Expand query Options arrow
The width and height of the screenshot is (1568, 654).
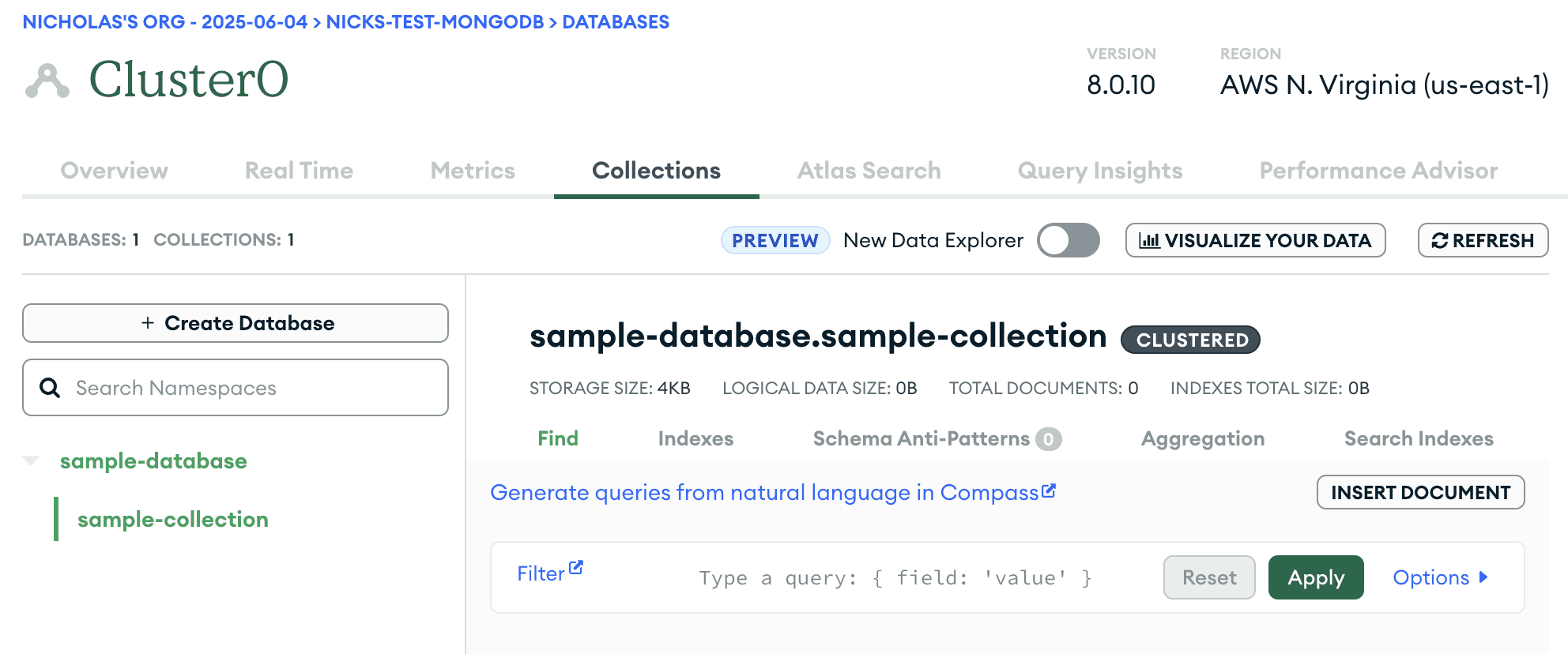coord(1483,577)
